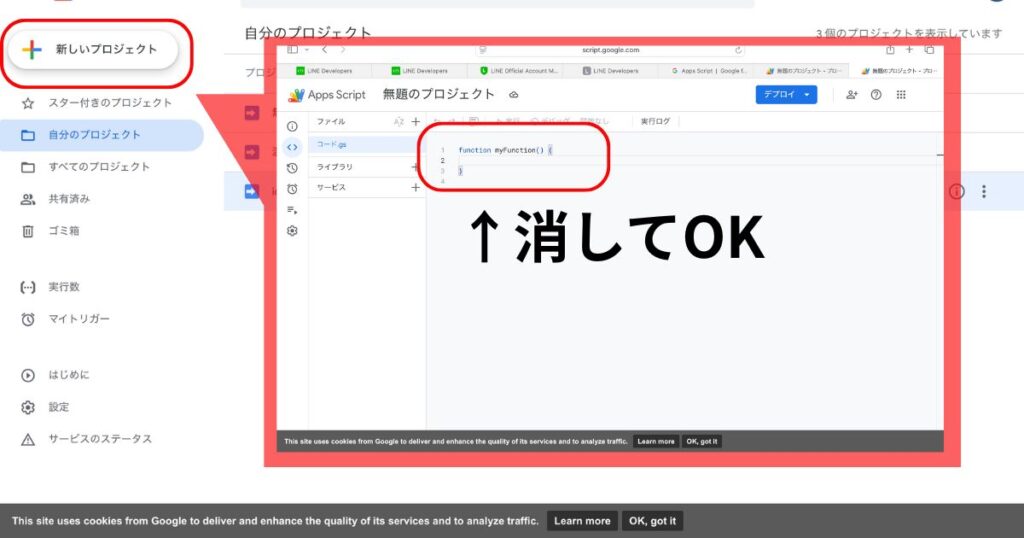
Task: Open Executions list icon in inset rail
Action: pyautogui.click(x=292, y=210)
